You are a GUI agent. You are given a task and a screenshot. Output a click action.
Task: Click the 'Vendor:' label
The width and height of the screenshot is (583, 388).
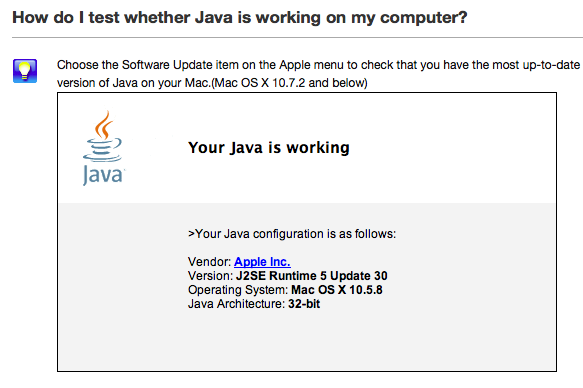(209, 262)
